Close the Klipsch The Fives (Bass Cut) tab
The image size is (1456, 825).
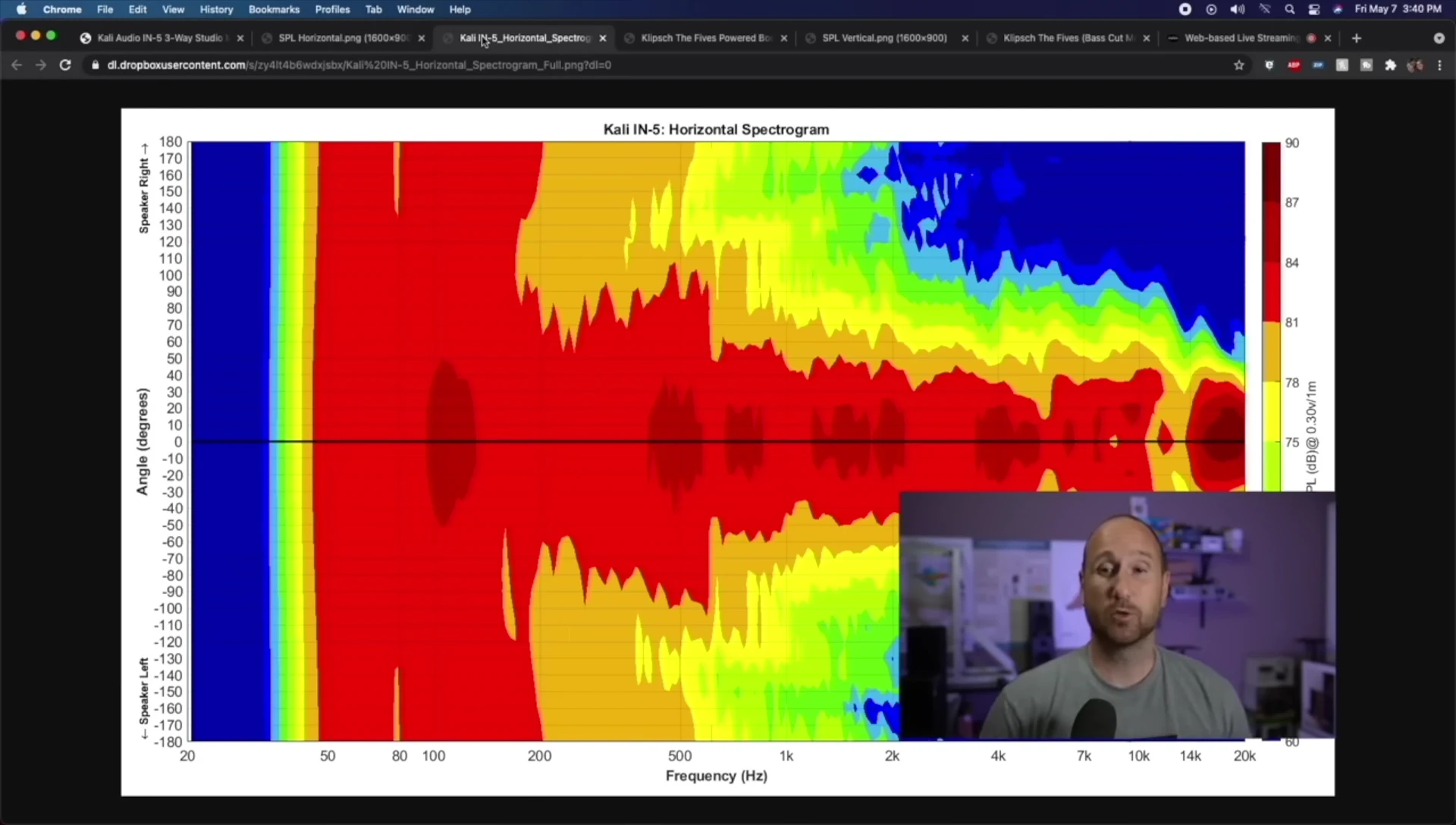[x=1147, y=38]
